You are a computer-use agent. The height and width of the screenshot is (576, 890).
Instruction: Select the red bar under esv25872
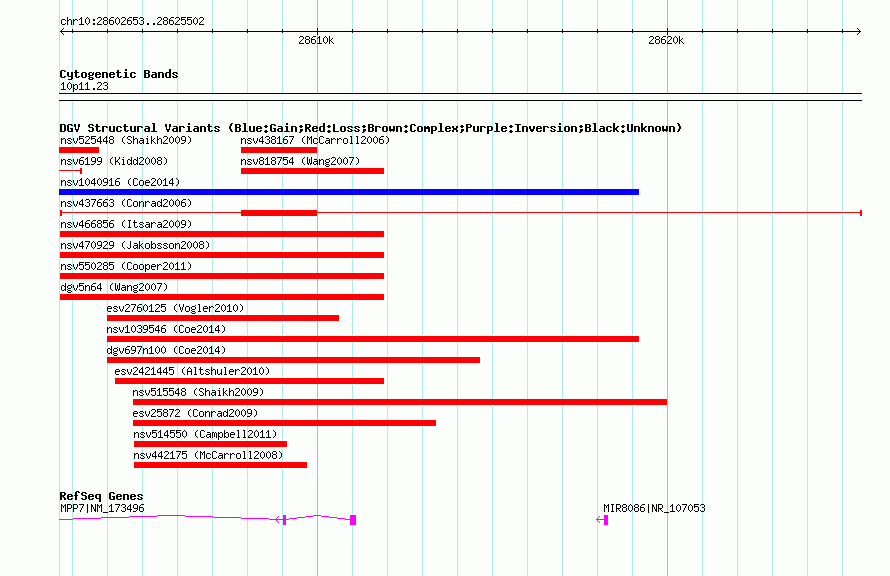[284, 423]
